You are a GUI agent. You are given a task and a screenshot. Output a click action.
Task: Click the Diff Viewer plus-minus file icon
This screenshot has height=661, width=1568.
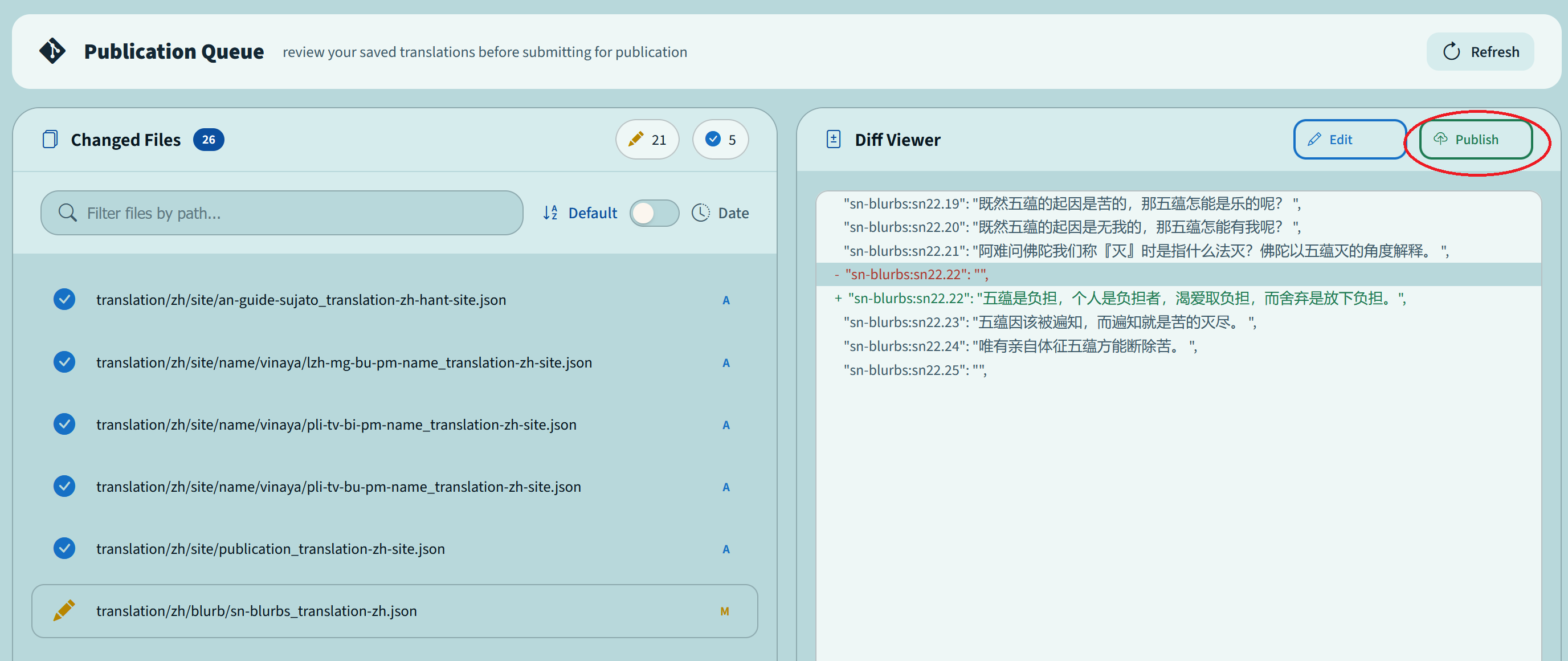tap(834, 140)
